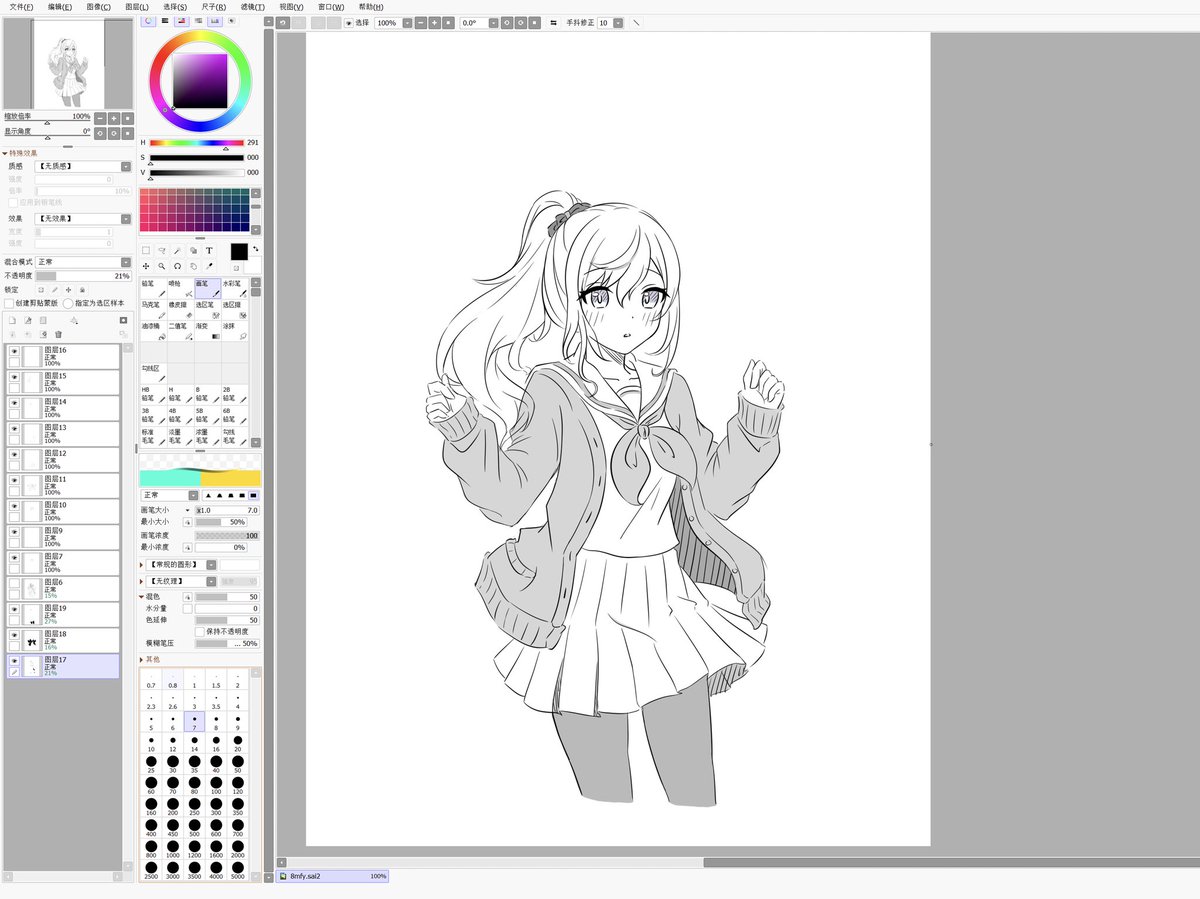Select the 渐变 gradient tool
The image size is (1200, 899).
click(x=207, y=331)
